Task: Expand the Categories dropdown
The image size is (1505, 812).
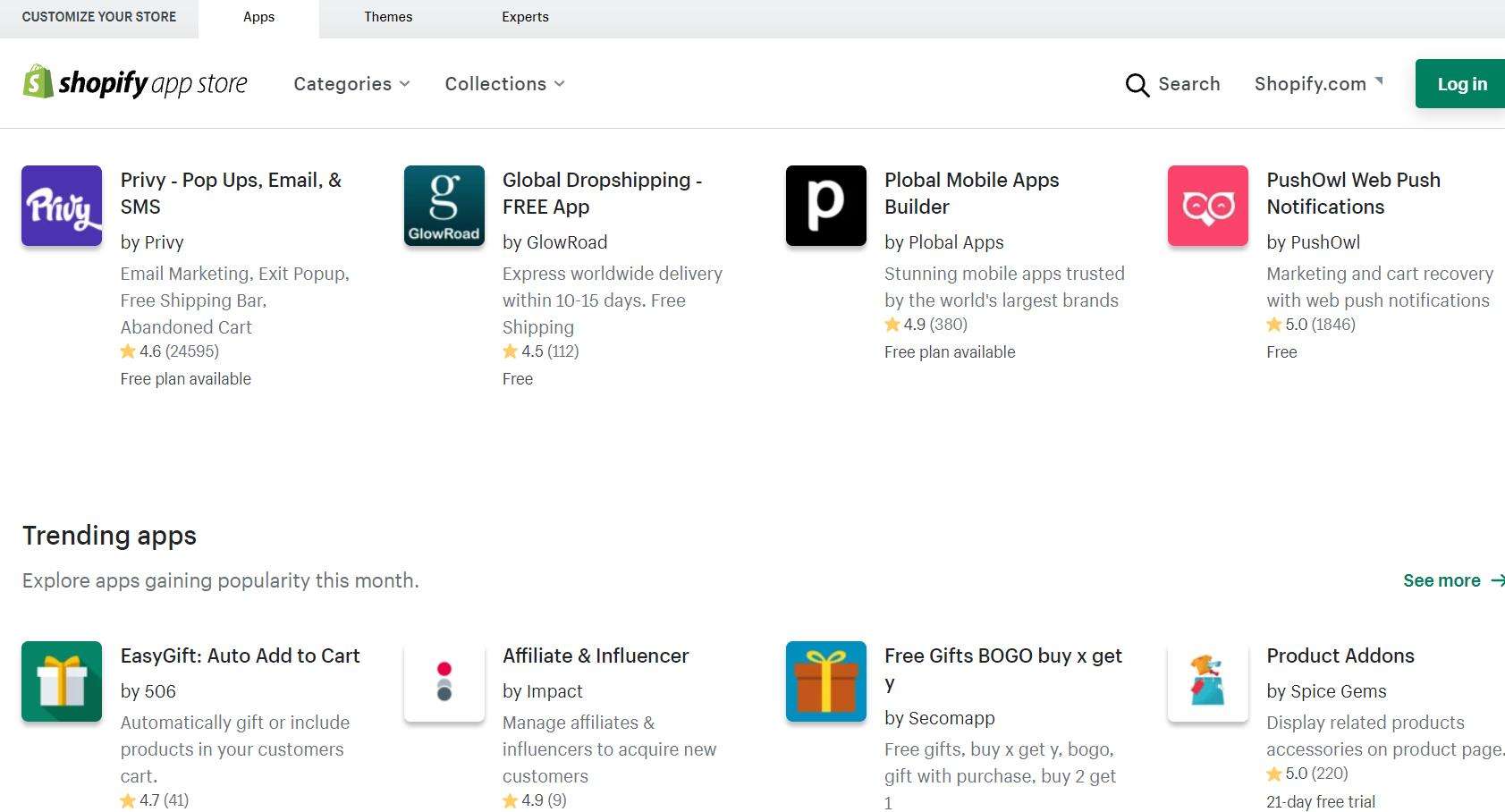Action: point(351,84)
